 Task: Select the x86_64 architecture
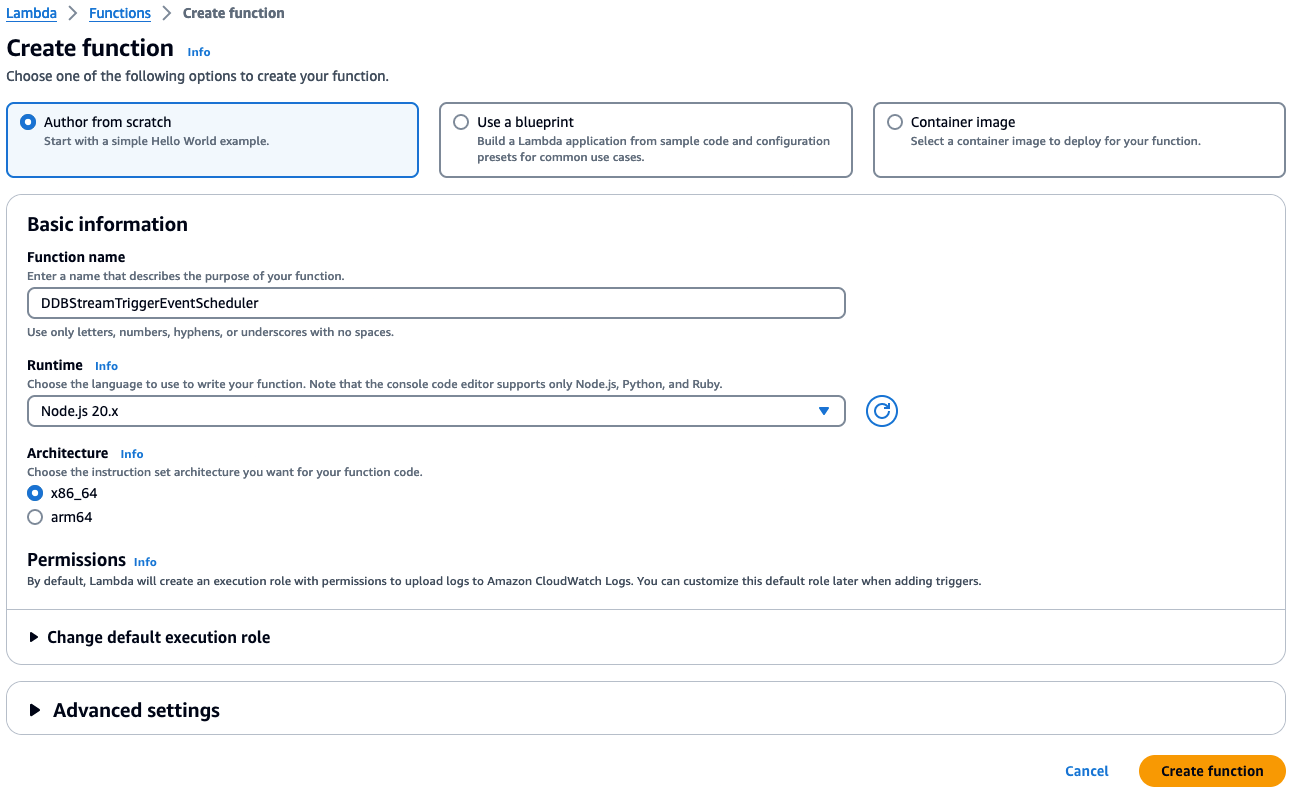click(x=35, y=493)
